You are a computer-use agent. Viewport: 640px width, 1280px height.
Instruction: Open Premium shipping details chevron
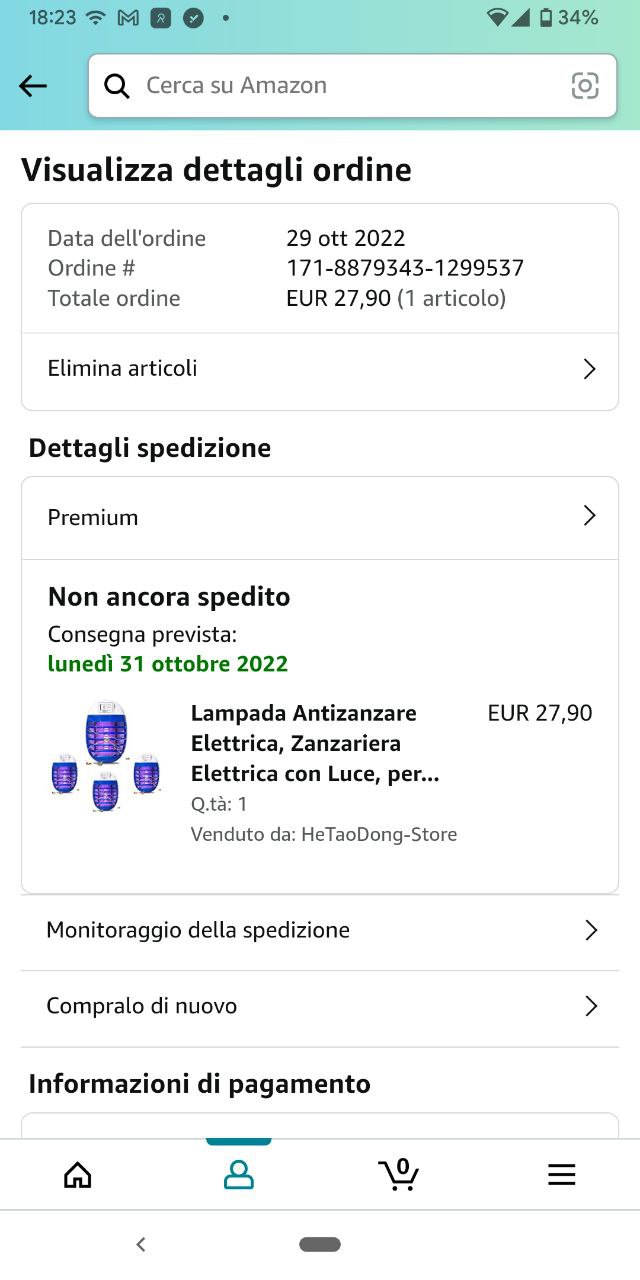pyautogui.click(x=589, y=516)
